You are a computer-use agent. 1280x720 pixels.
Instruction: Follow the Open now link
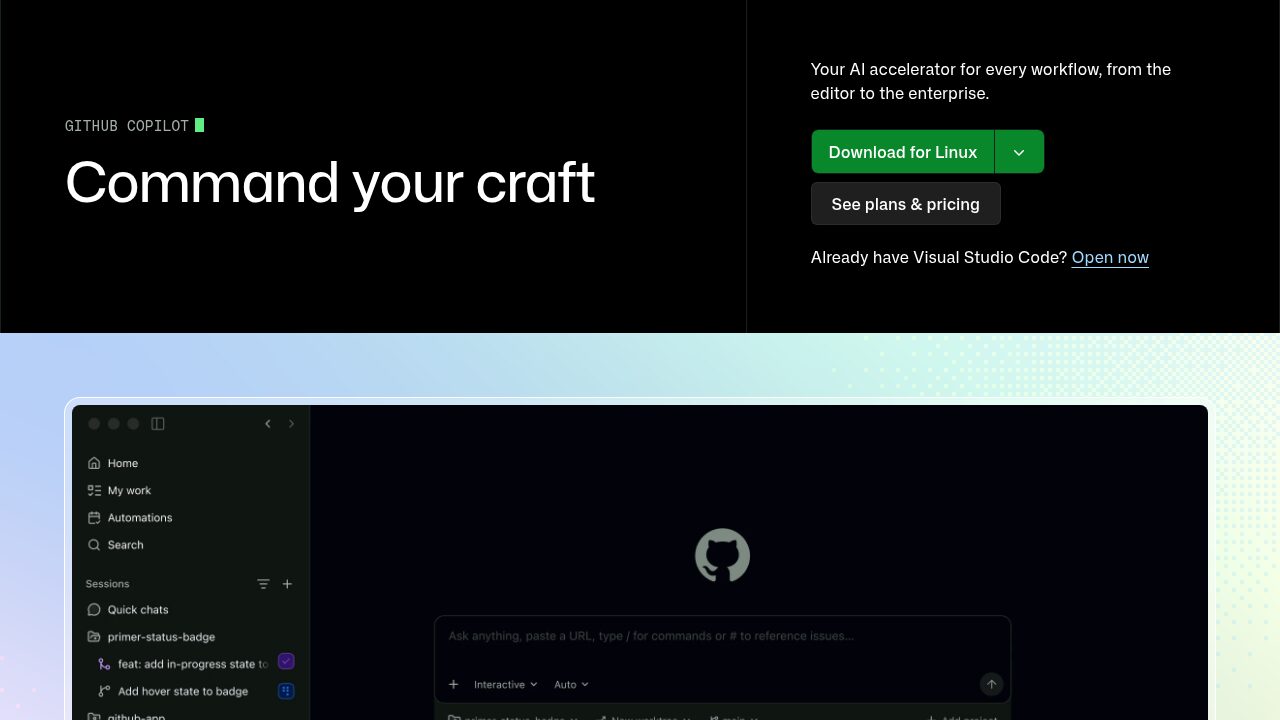pyautogui.click(x=1110, y=257)
